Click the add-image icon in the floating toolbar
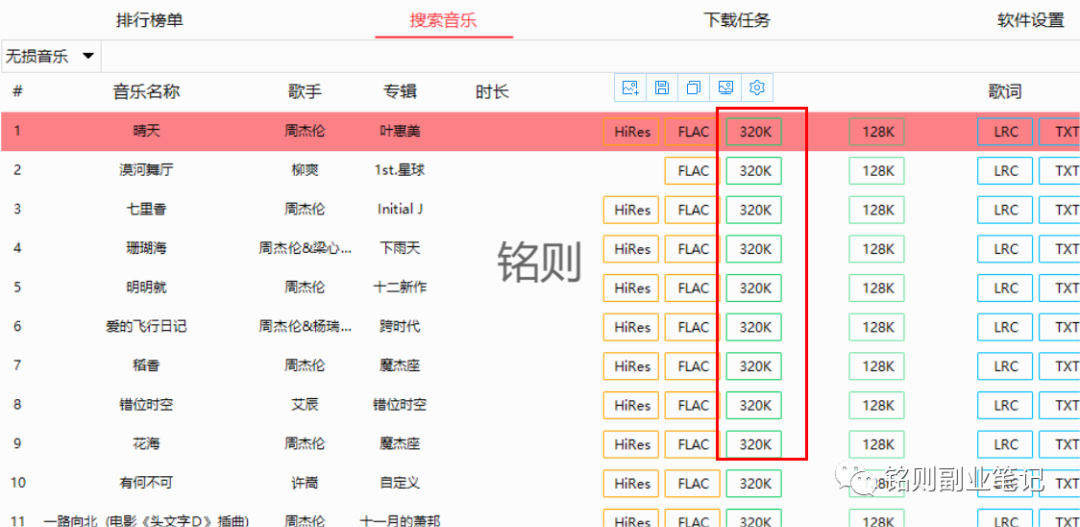This screenshot has height=527, width=1080. point(630,87)
